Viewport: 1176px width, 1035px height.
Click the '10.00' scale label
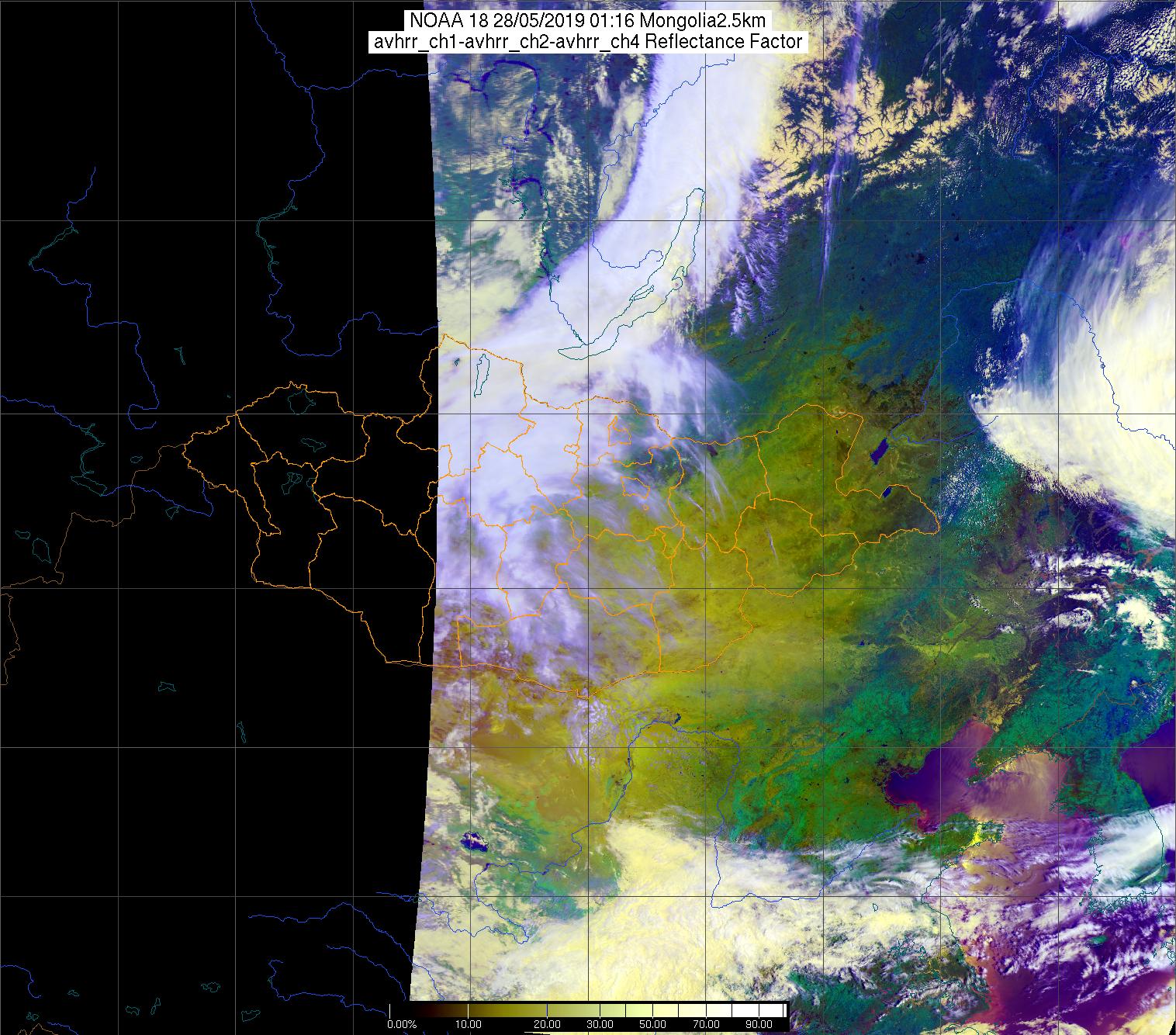(x=469, y=1025)
